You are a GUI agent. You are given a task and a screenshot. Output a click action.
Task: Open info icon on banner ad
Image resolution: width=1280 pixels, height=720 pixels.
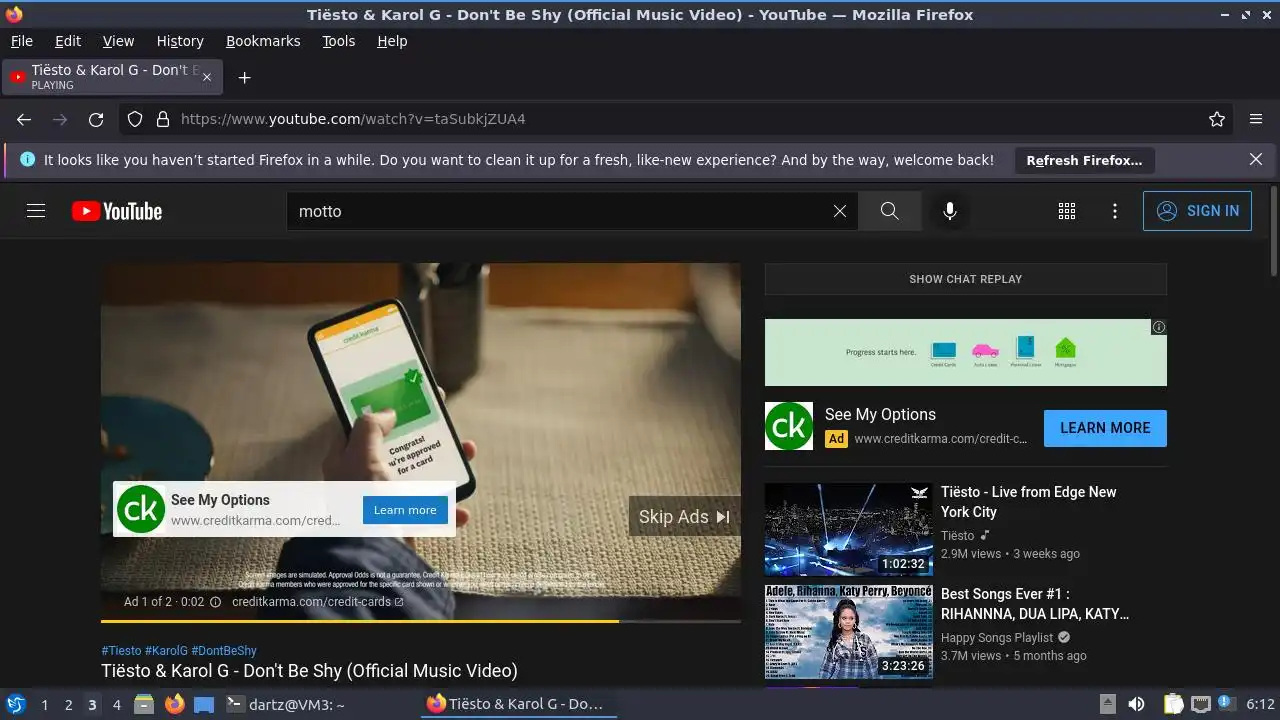click(x=1159, y=327)
